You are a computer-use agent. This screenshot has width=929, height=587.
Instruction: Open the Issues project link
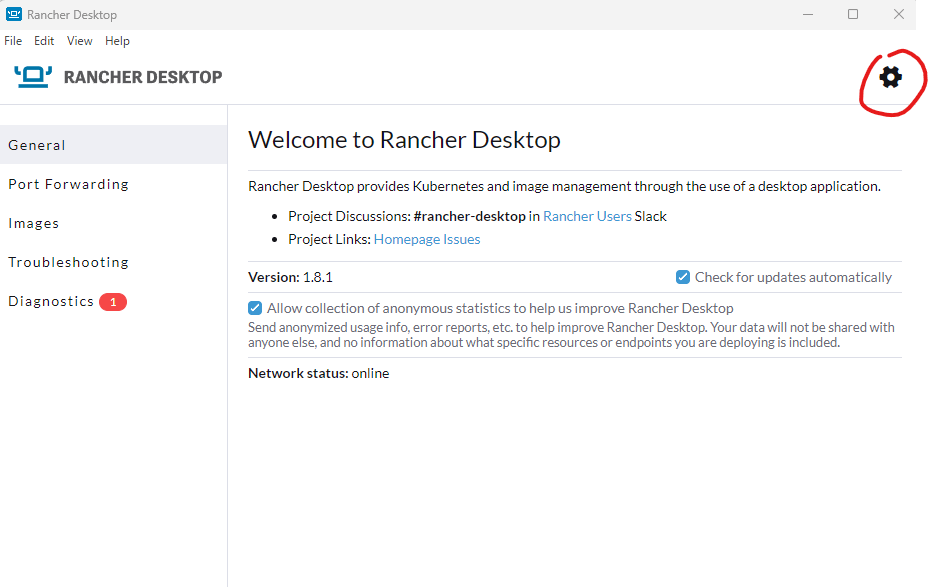pos(462,239)
